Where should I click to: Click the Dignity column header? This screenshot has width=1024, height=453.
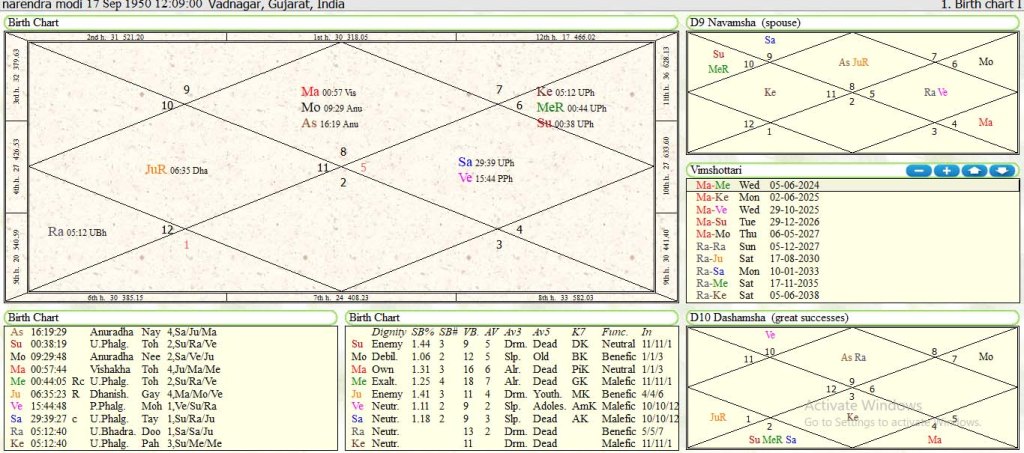[x=388, y=331]
